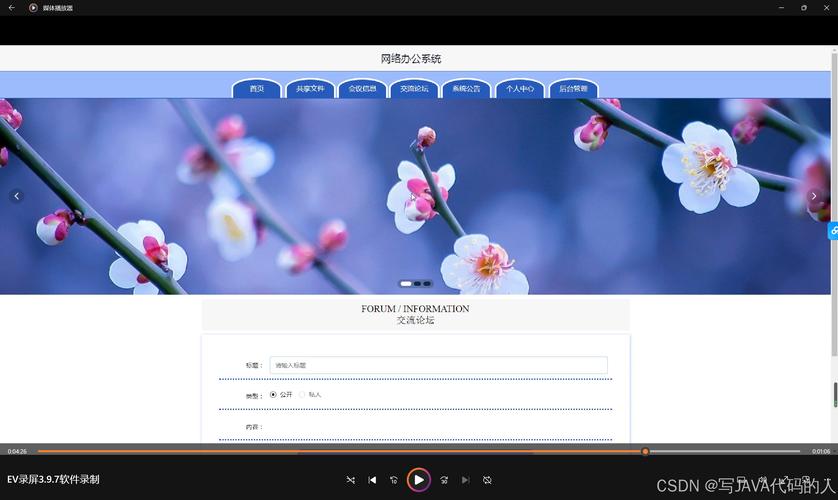Click the 内容 content label
Screen dimensions: 838x500
pos(254,427)
